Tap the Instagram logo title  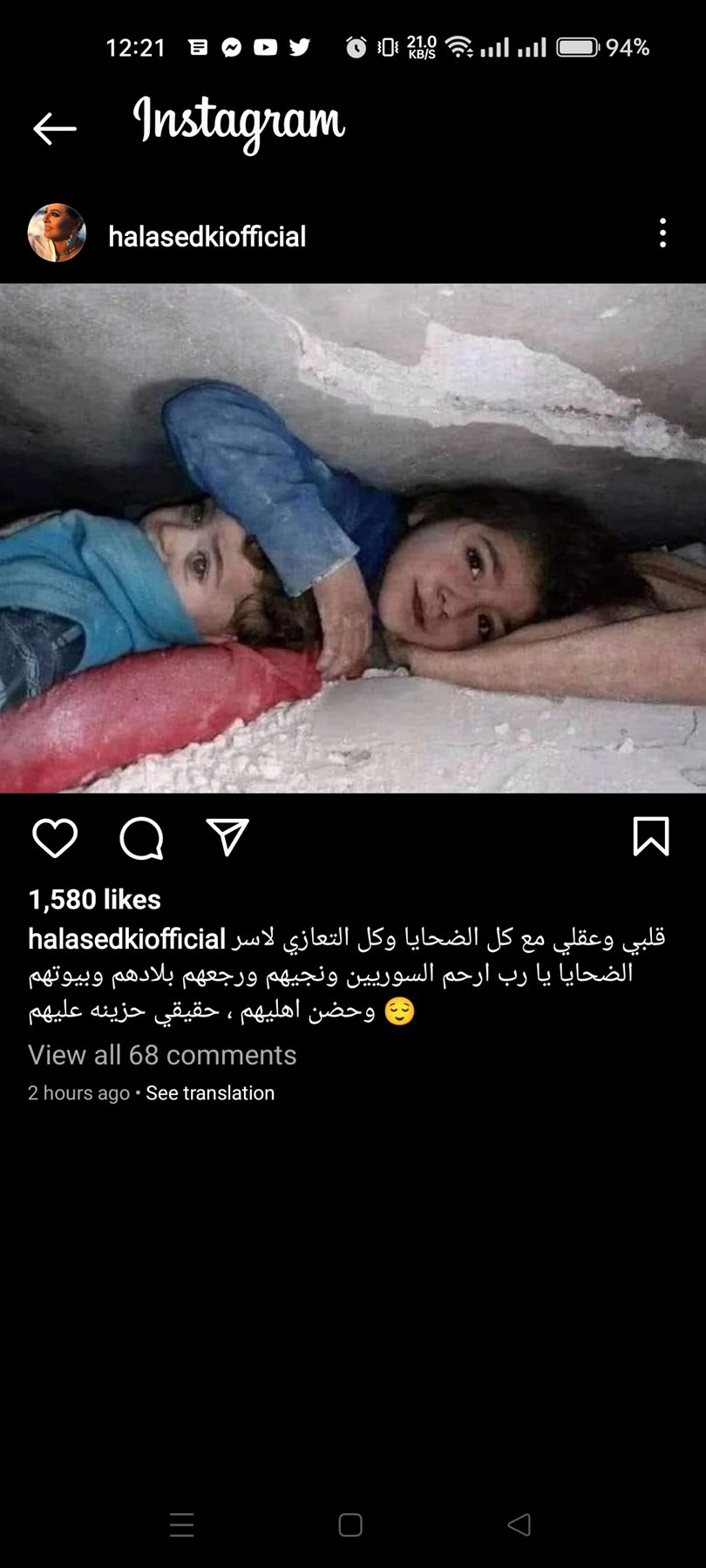[x=239, y=125]
